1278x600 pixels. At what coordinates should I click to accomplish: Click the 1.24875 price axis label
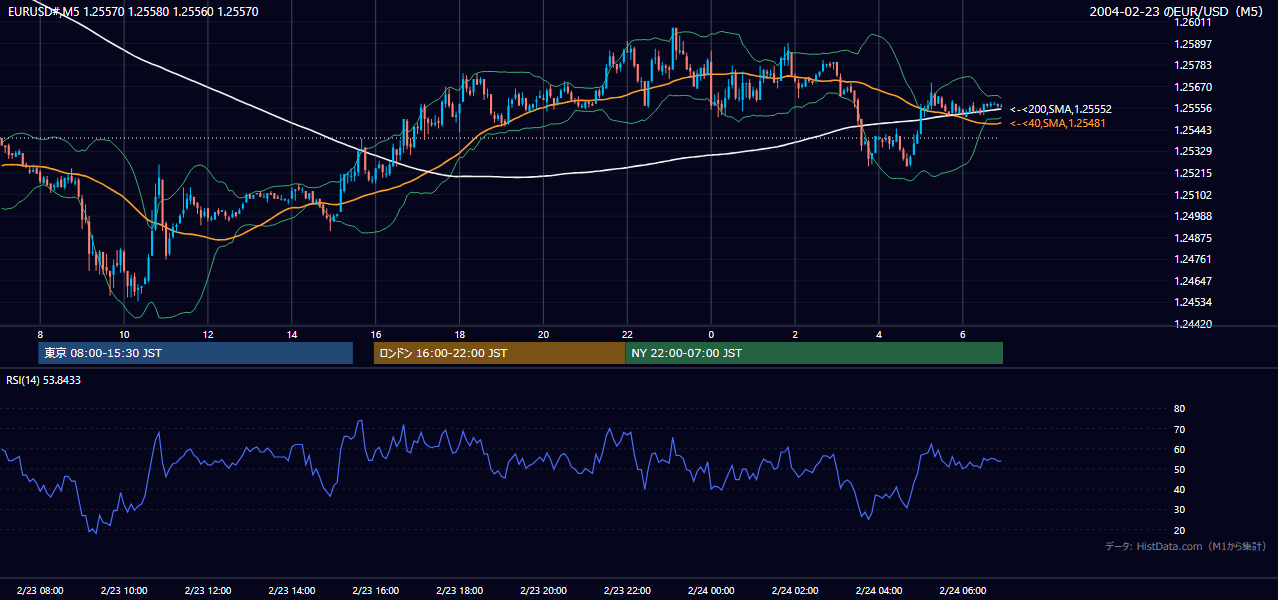[1194, 238]
